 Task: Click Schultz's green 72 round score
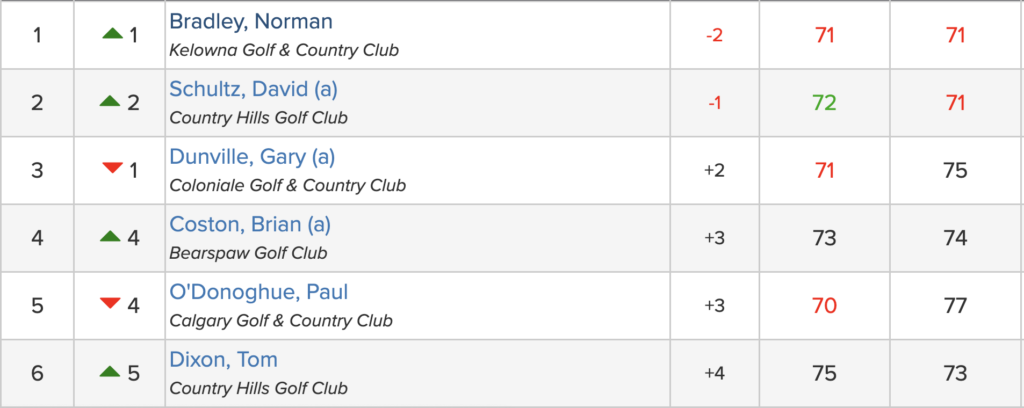pyautogui.click(x=824, y=103)
